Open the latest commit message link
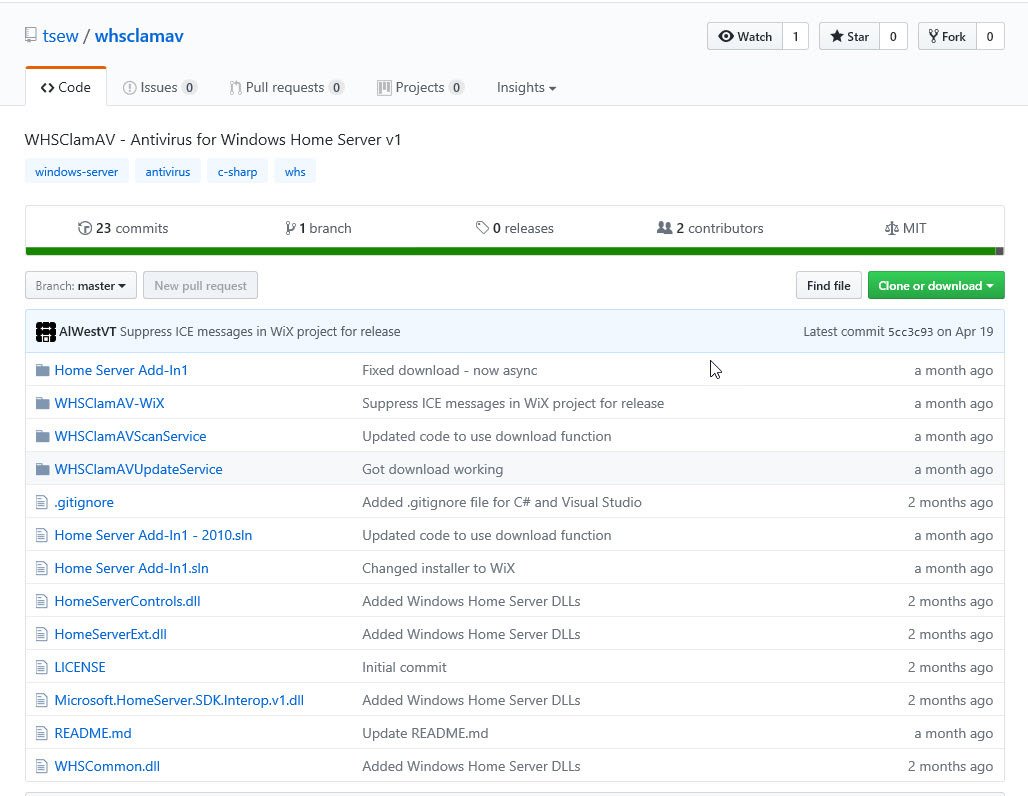This screenshot has height=796, width=1028. pos(260,332)
